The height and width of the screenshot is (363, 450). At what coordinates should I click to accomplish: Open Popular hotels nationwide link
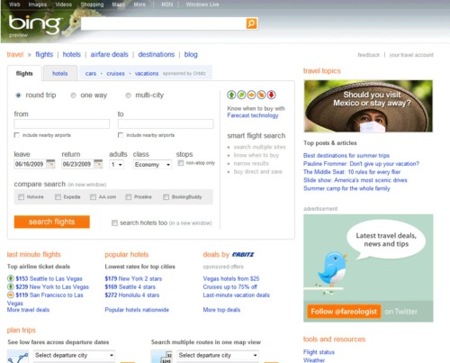click(x=137, y=310)
